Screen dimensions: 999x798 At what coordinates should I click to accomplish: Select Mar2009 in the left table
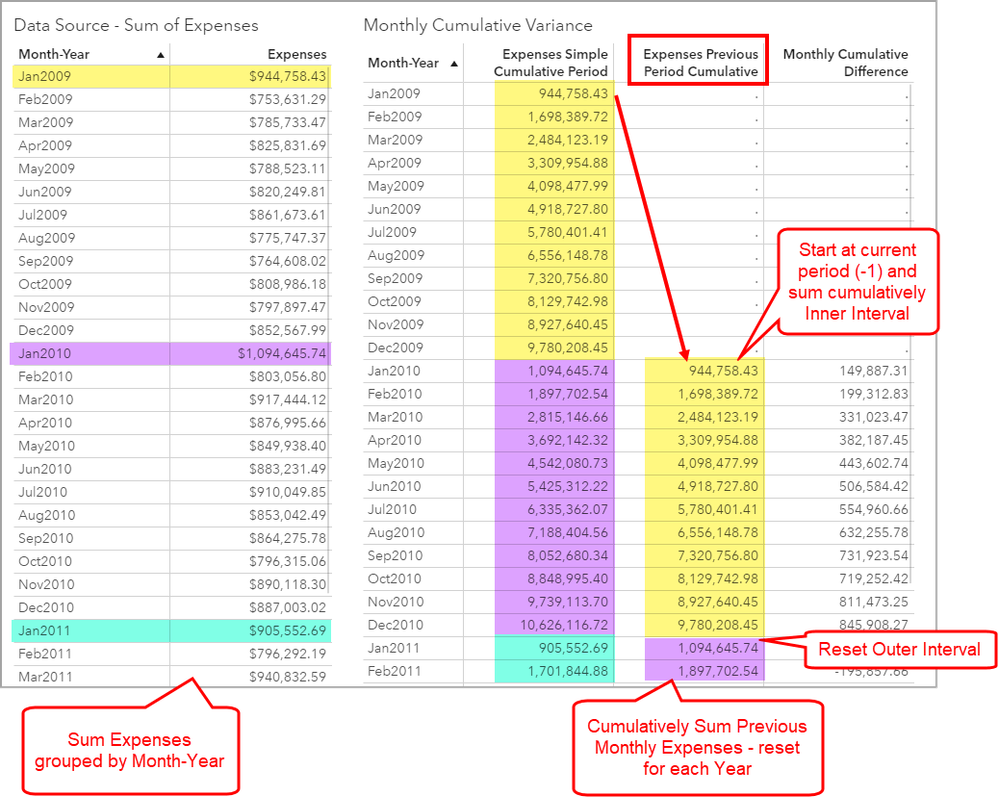tap(45, 122)
